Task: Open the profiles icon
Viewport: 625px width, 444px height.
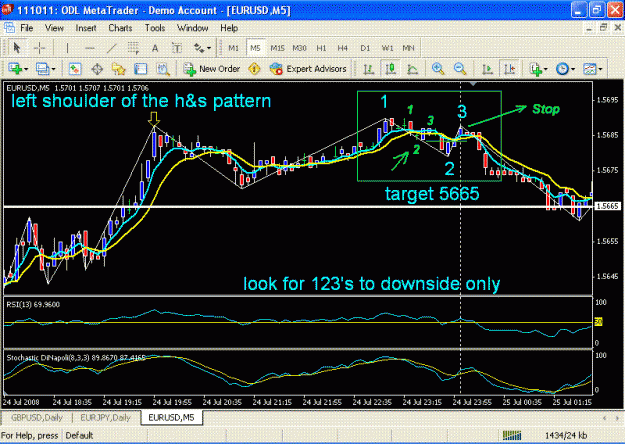Action: tap(42, 69)
